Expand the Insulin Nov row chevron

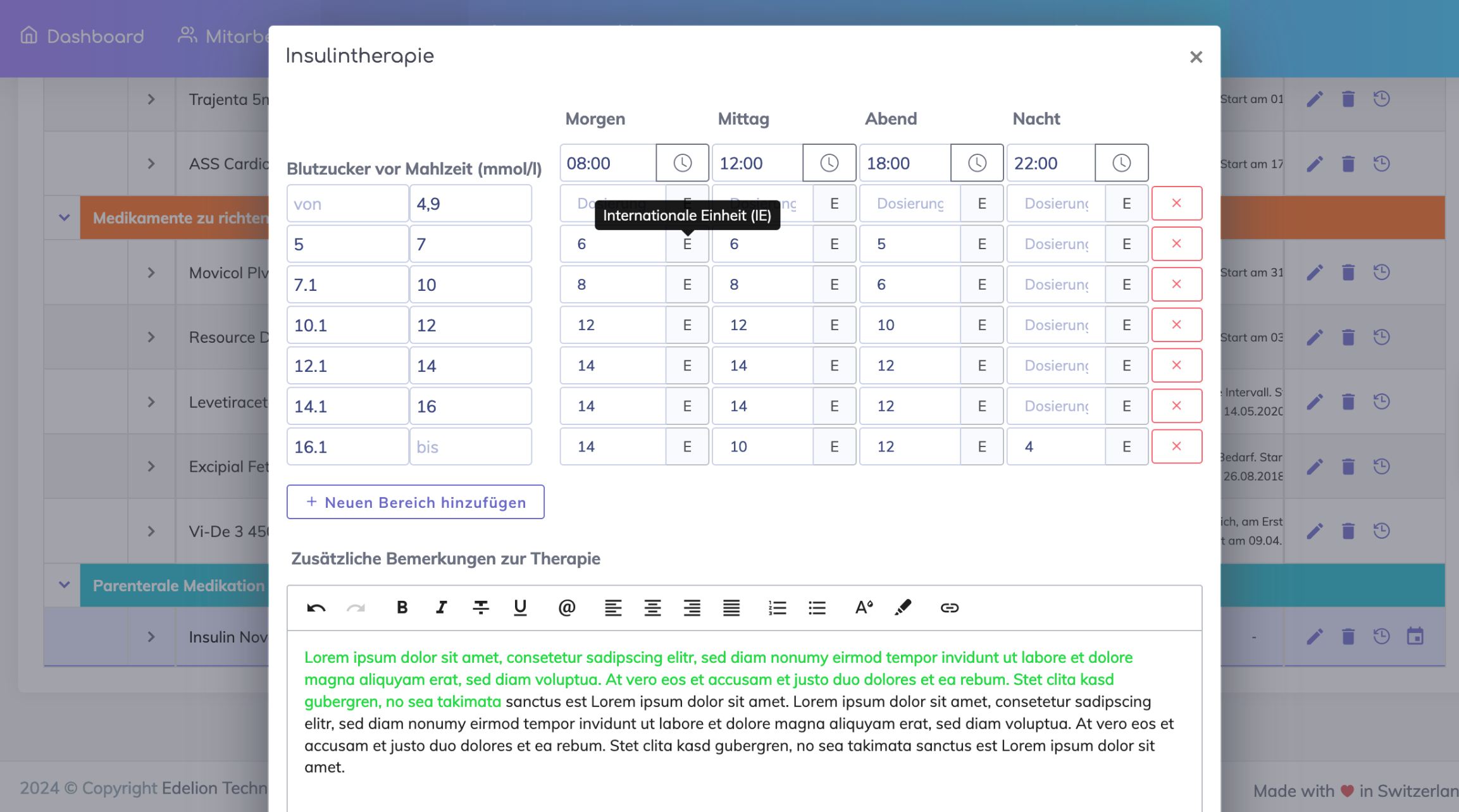pos(151,637)
